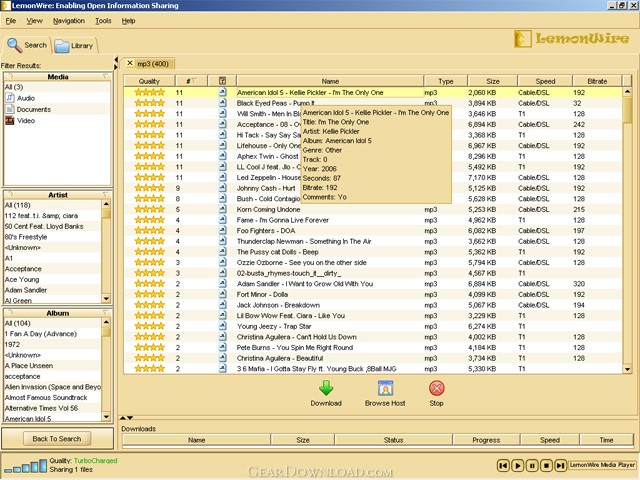Select 'American Idol 5 - Kellie Pickler' result row

tap(373, 93)
